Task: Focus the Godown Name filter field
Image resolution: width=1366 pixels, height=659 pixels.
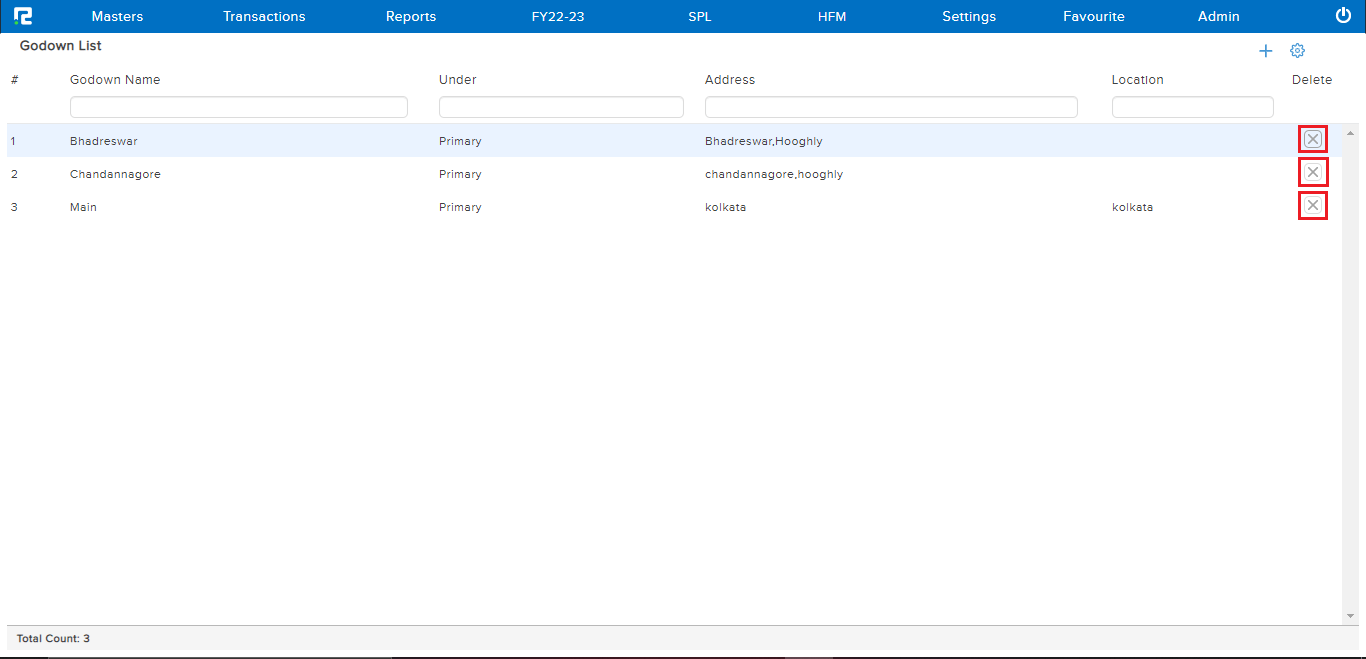Action: coord(238,107)
